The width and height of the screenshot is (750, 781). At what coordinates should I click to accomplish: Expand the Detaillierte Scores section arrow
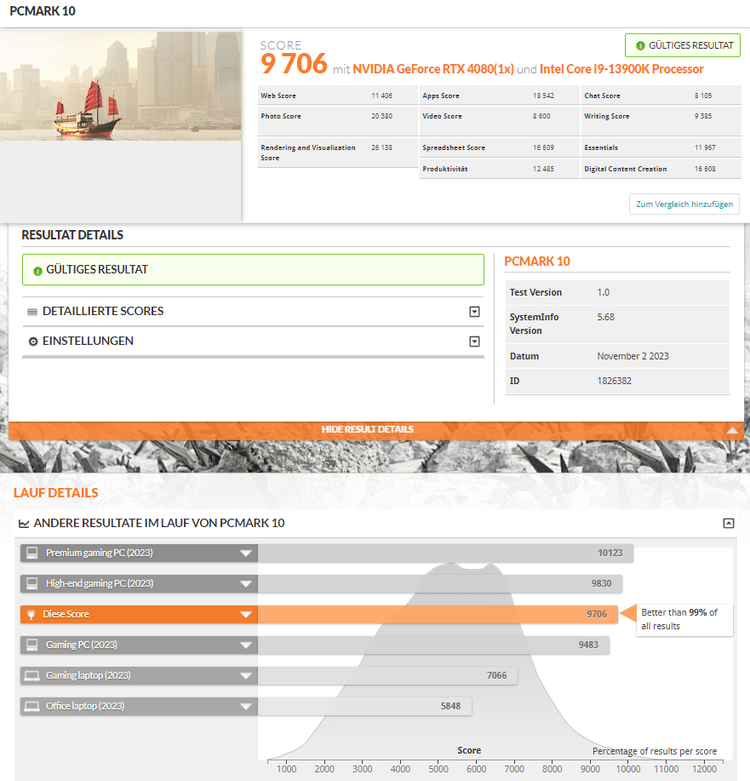pos(475,311)
